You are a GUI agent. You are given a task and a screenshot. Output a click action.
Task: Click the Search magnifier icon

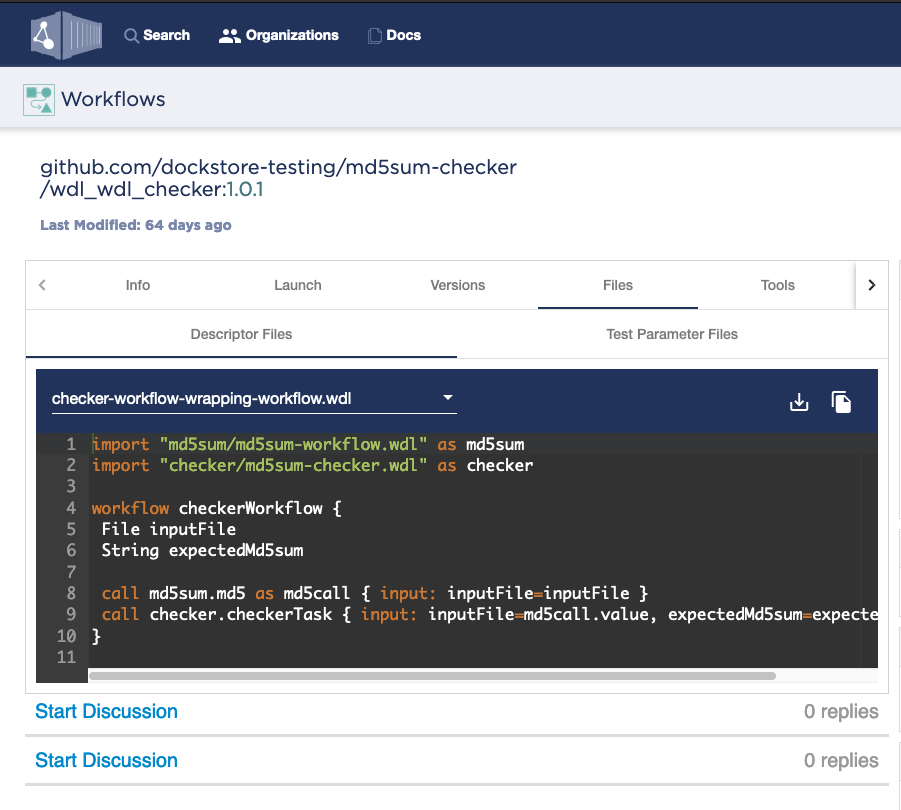coord(131,36)
